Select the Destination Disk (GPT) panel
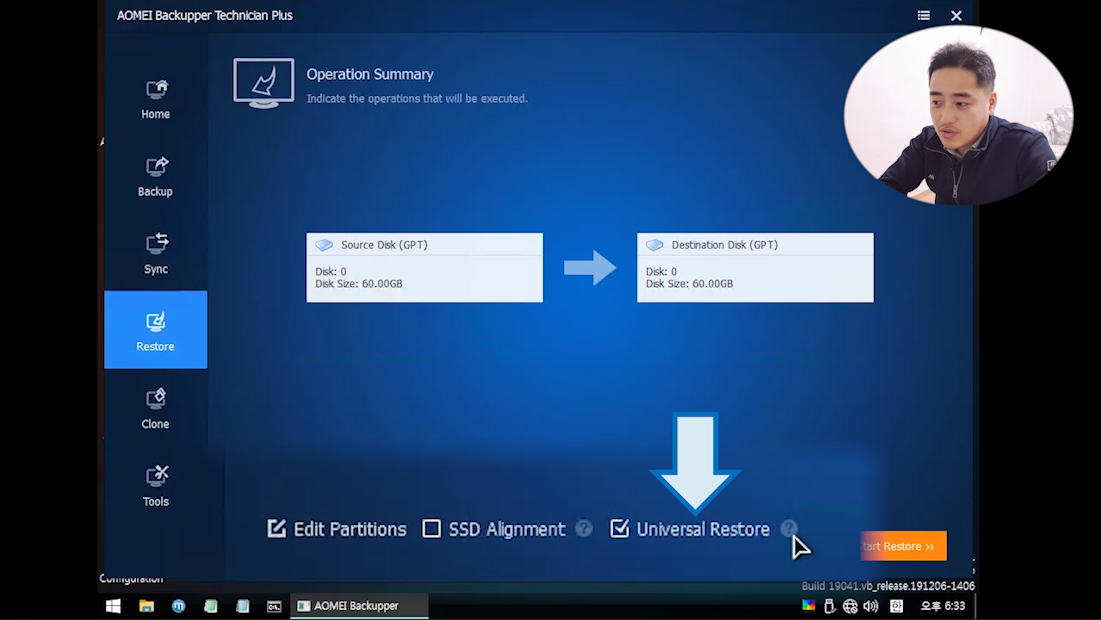 [x=755, y=268]
